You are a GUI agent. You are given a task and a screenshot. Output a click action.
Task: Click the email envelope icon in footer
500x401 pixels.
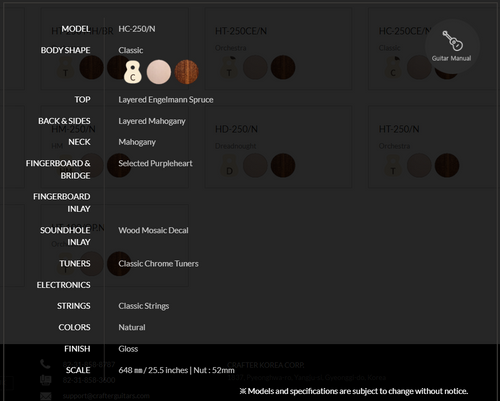click(x=46, y=396)
